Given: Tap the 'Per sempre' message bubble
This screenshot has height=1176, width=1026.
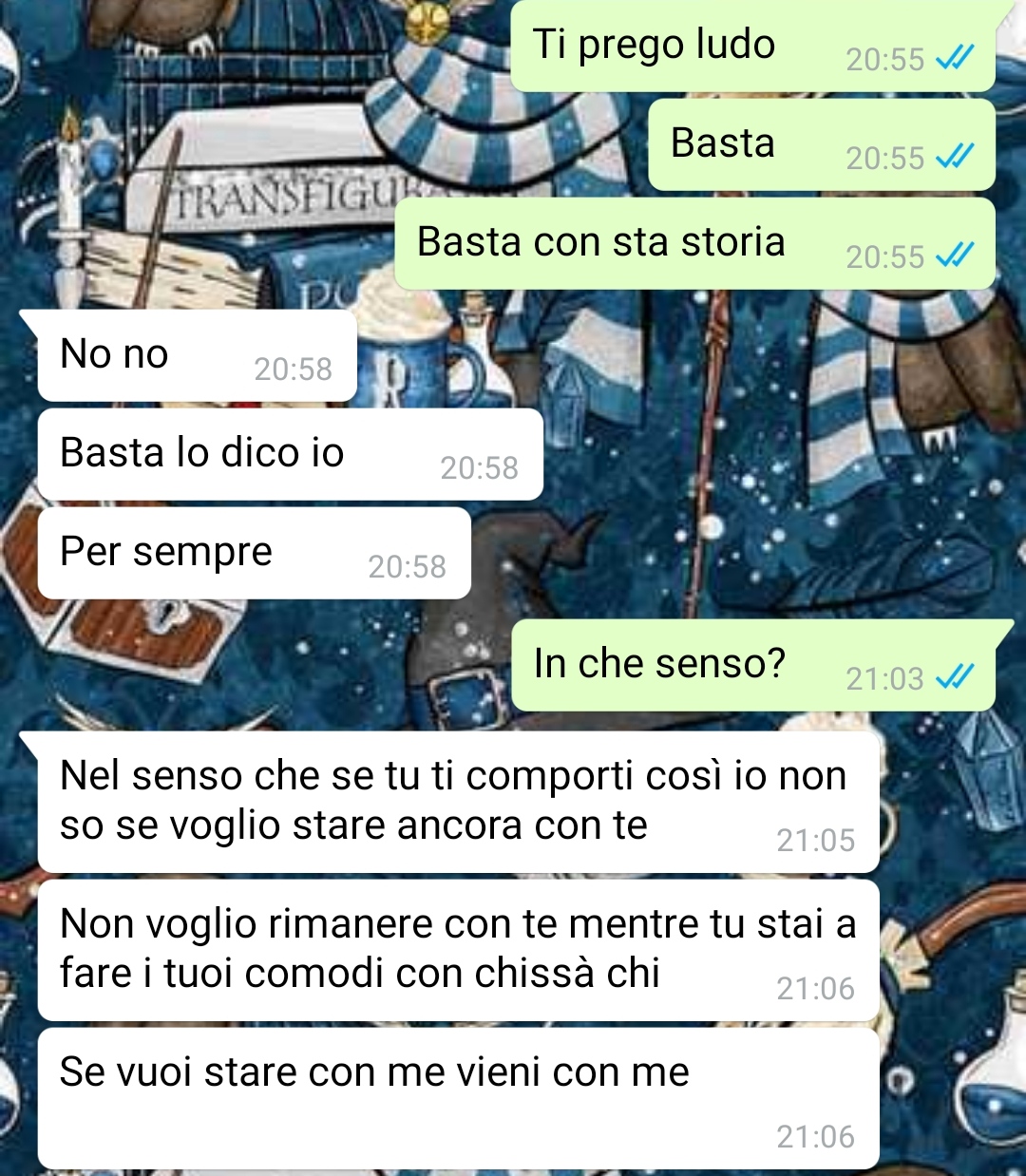Looking at the screenshot, I should [254, 553].
